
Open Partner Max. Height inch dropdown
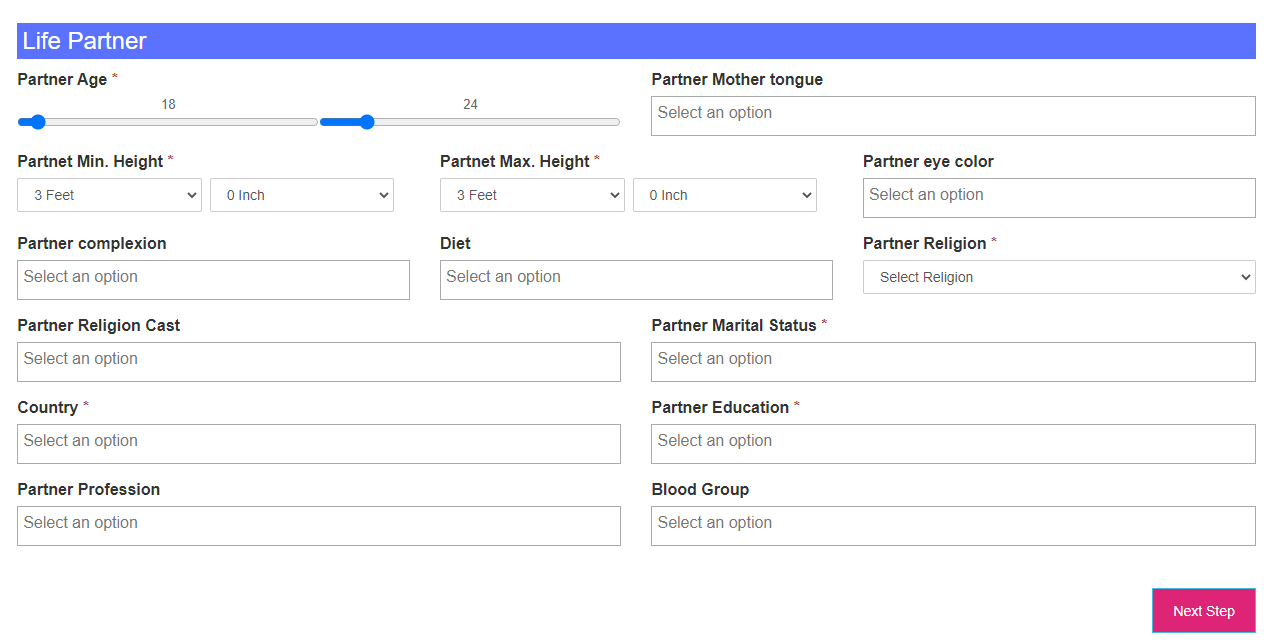tap(724, 195)
